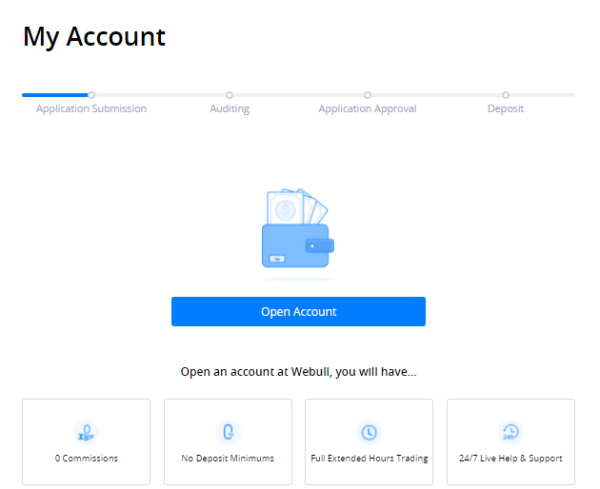600x489 pixels.
Task: Switch to the Deposit step label
Action: pos(505,109)
